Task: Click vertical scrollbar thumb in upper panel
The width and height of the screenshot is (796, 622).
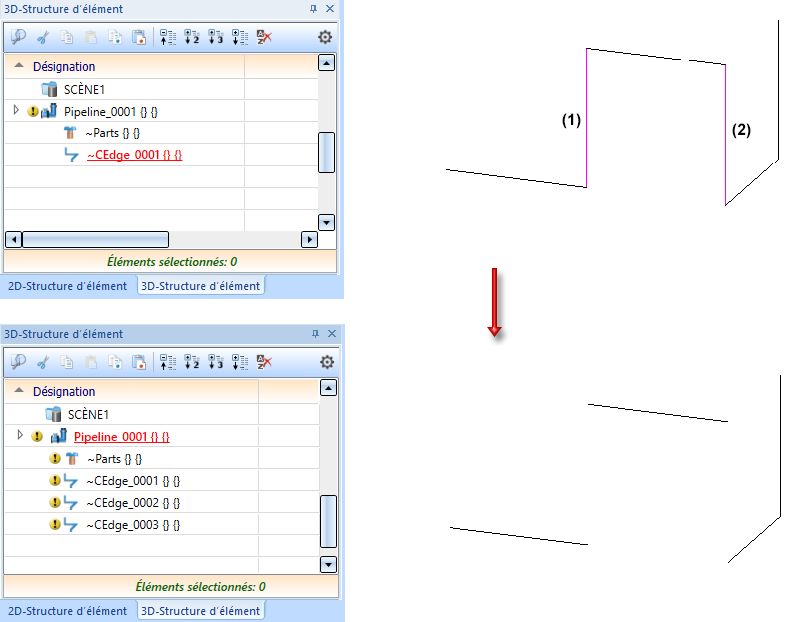Action: [326, 152]
